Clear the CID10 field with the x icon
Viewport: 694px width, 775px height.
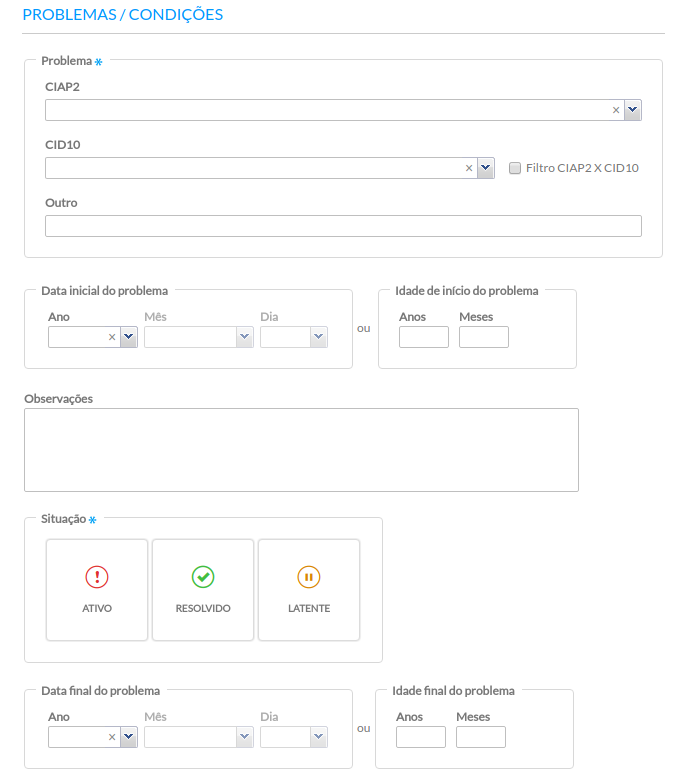coord(469,168)
